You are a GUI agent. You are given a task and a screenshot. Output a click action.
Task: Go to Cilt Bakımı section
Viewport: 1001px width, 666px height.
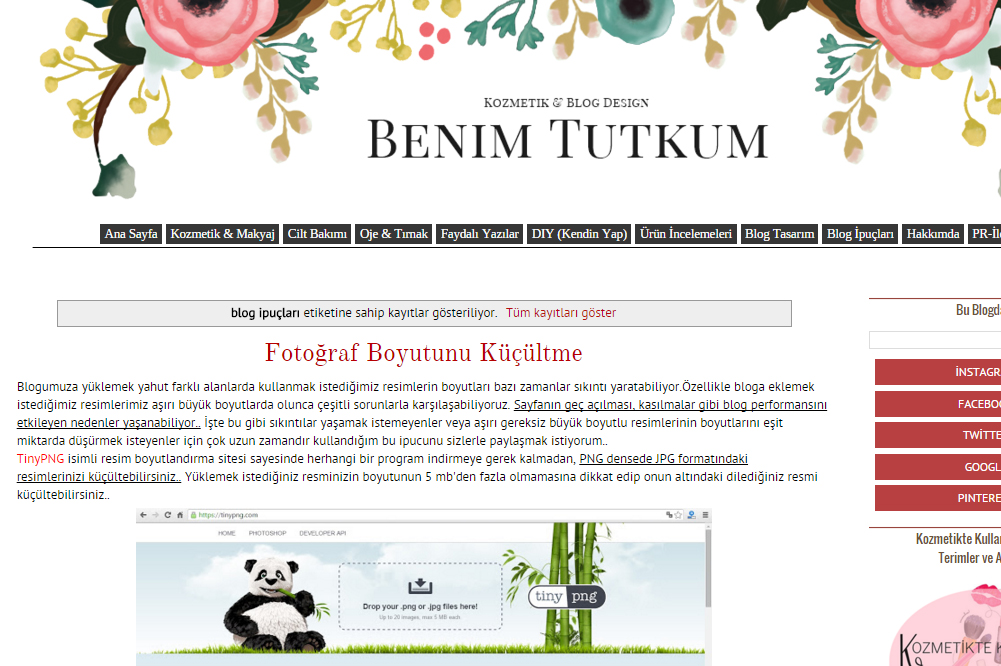click(x=317, y=234)
